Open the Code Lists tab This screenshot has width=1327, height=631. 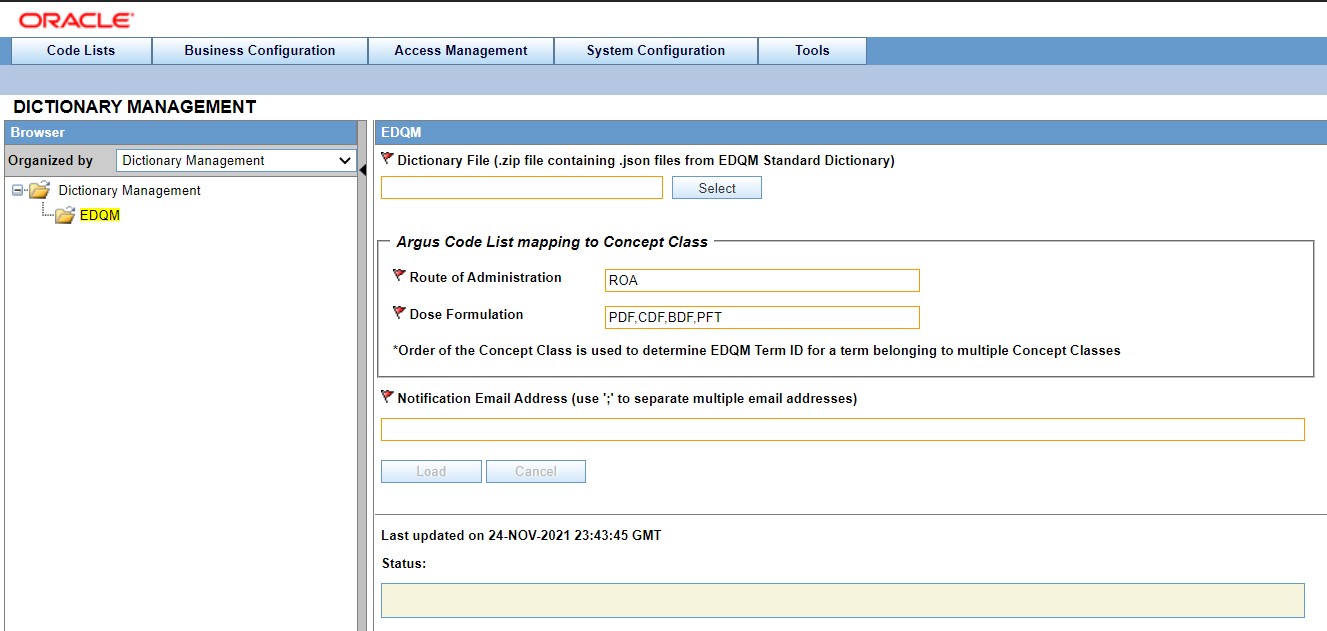click(x=80, y=50)
